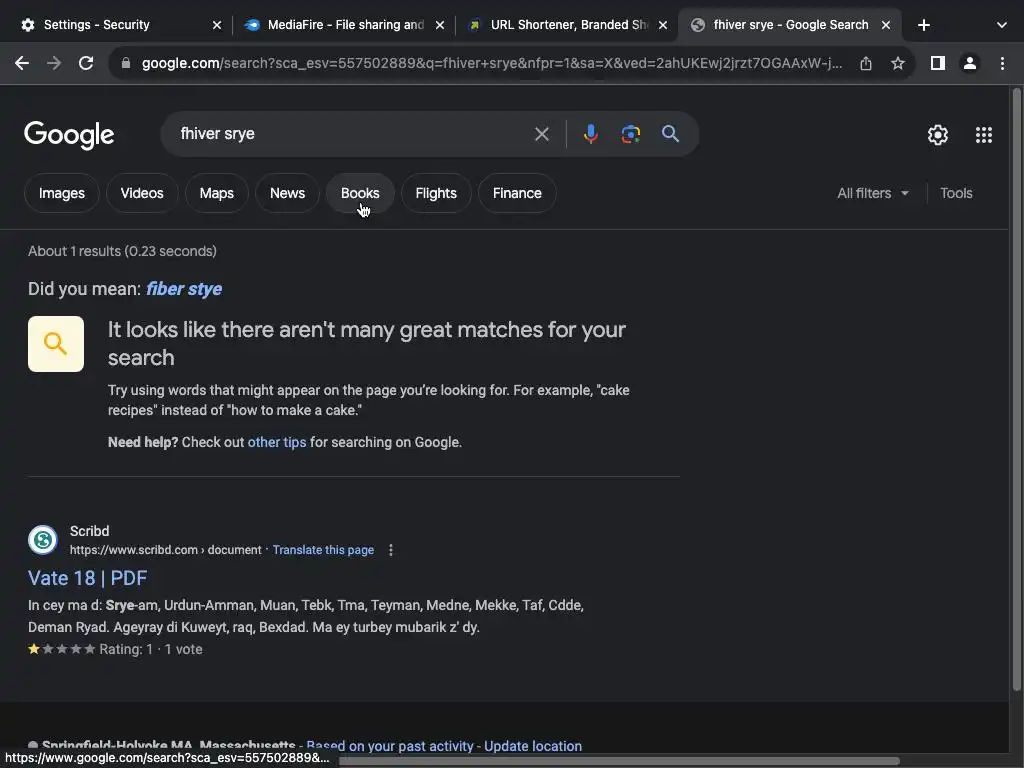Click Based on your past activity

389,746
